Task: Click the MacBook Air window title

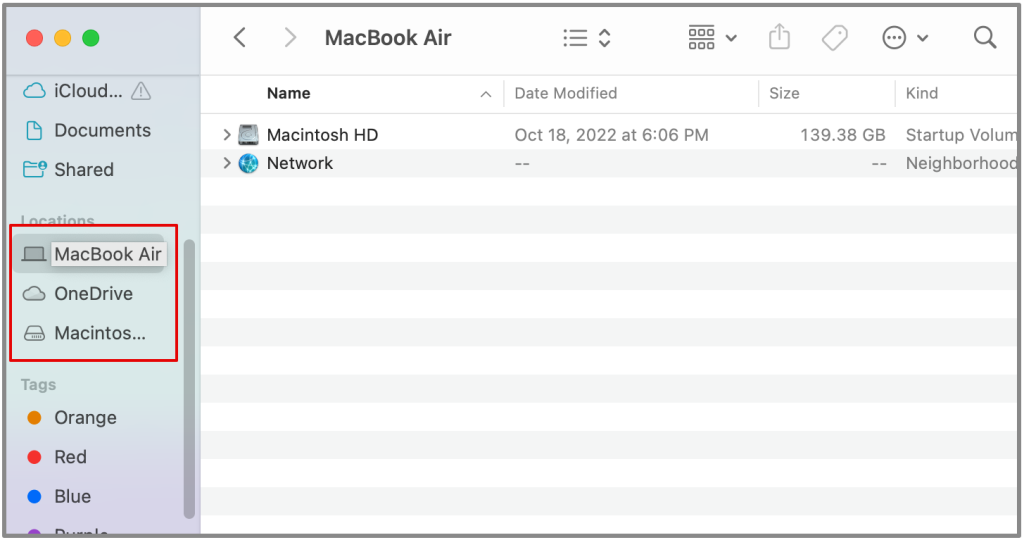Action: (x=388, y=38)
